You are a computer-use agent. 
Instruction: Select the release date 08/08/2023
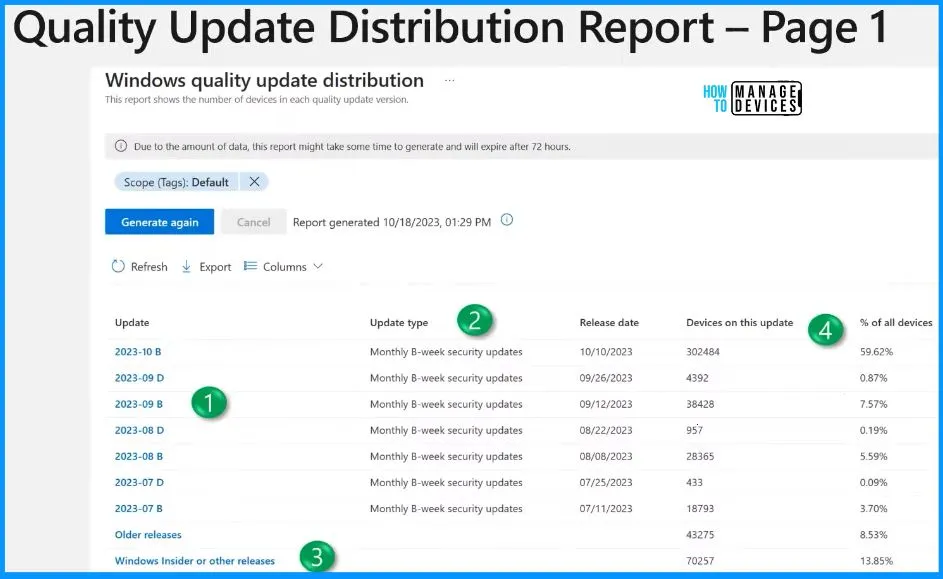606,456
